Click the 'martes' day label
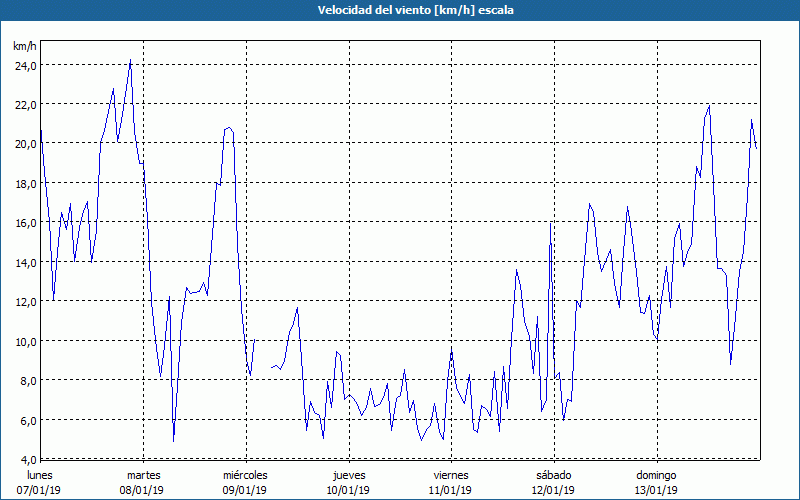The width and height of the screenshot is (800, 500). 143,475
